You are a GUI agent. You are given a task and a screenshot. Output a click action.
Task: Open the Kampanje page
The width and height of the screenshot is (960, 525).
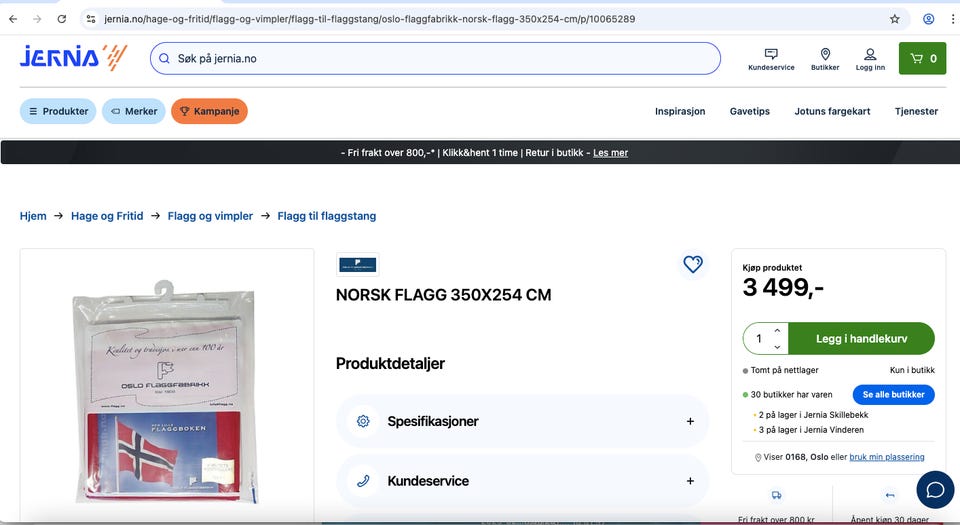(x=209, y=111)
